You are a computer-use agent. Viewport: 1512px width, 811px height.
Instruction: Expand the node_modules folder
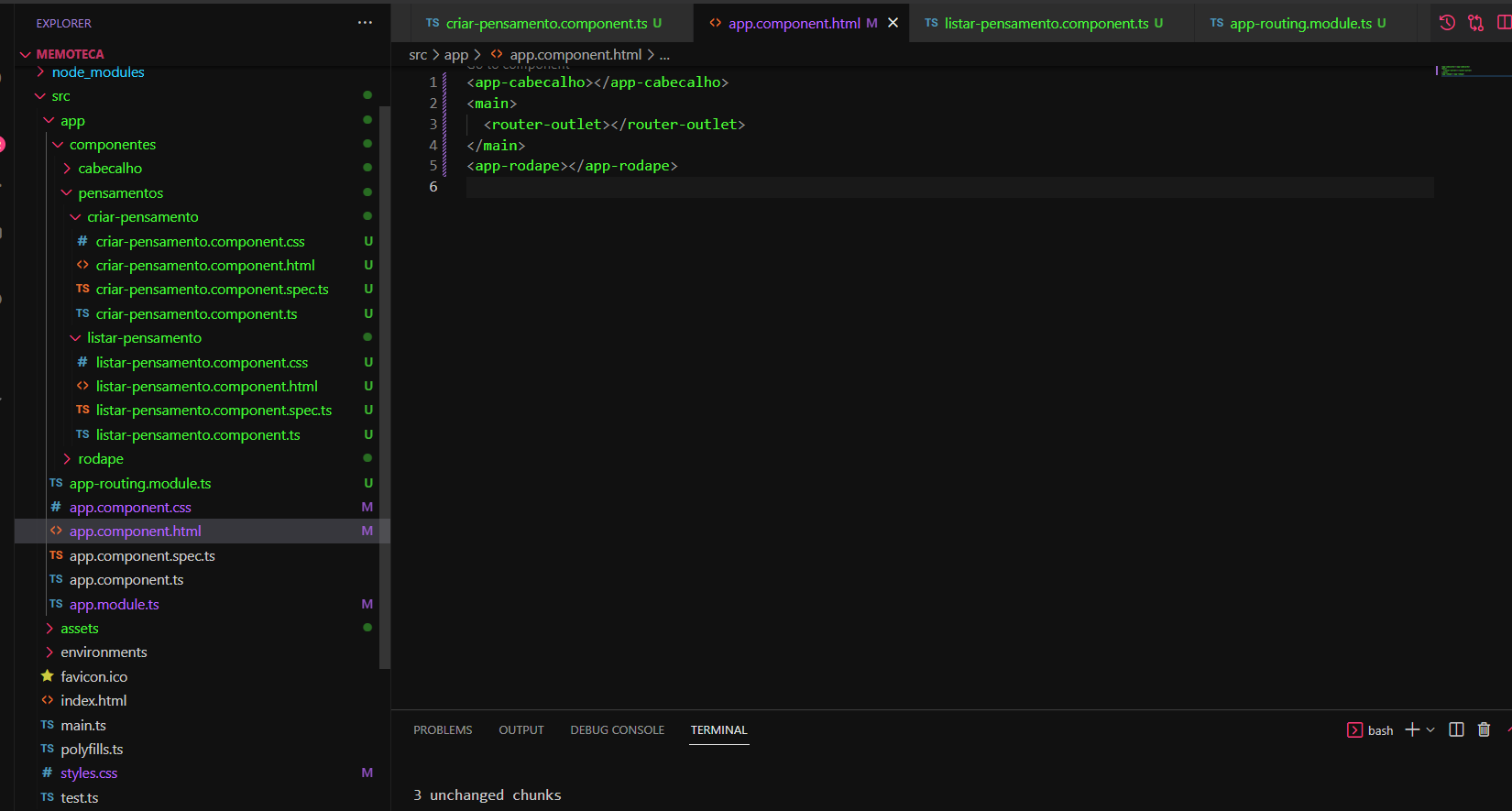[x=98, y=72]
